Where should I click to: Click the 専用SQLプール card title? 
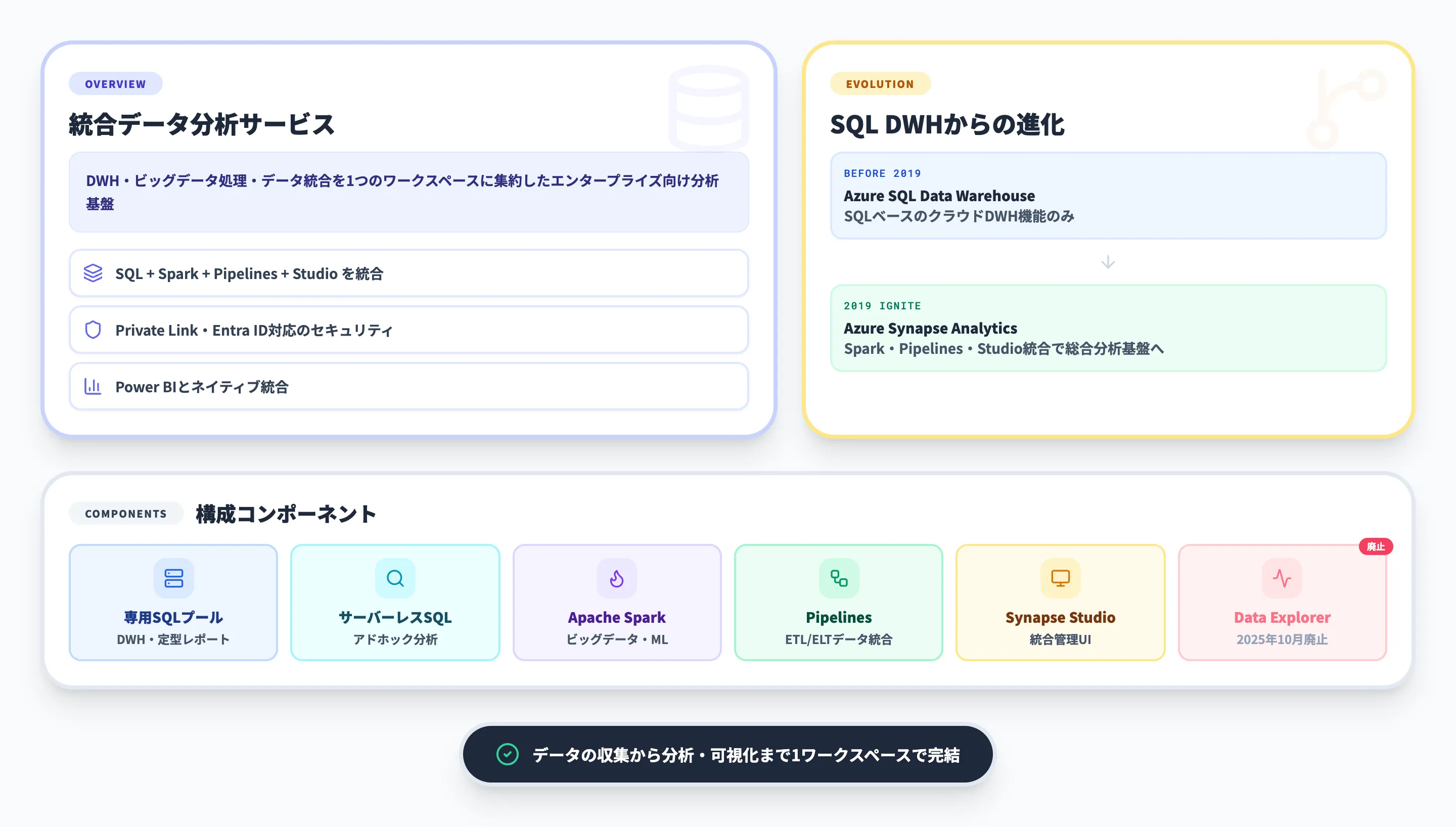coord(174,617)
